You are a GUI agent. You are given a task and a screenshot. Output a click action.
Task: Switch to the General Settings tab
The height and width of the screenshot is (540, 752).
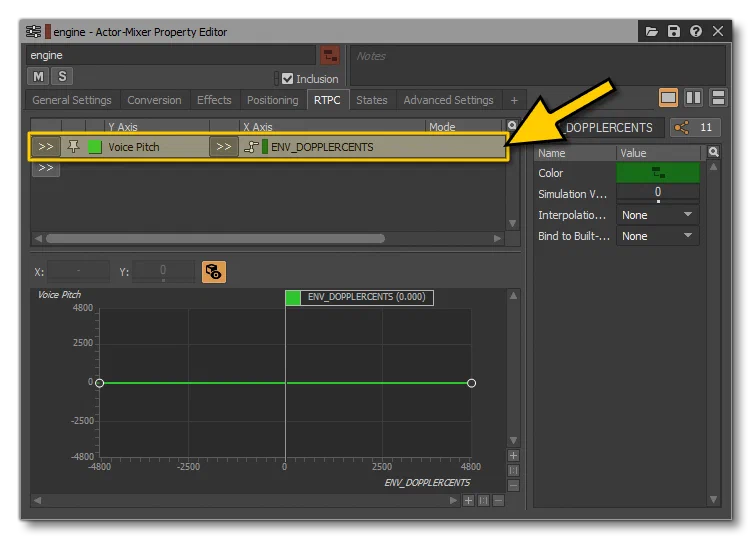tap(72, 100)
